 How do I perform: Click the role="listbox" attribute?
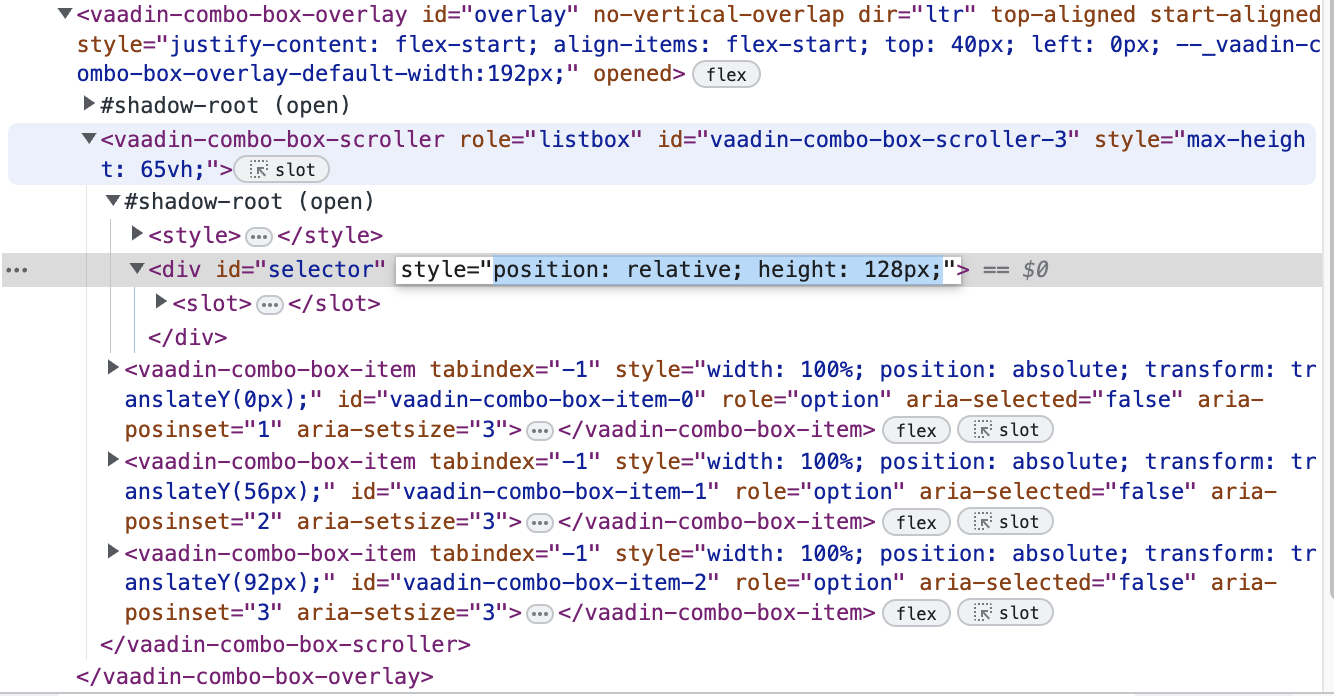(x=551, y=139)
